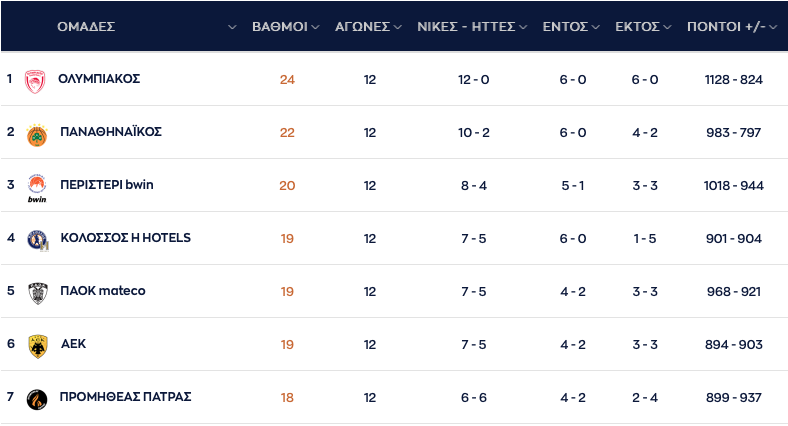Sort by ΟΜΑΔΕΣ column chevron

pyautogui.click(x=233, y=27)
